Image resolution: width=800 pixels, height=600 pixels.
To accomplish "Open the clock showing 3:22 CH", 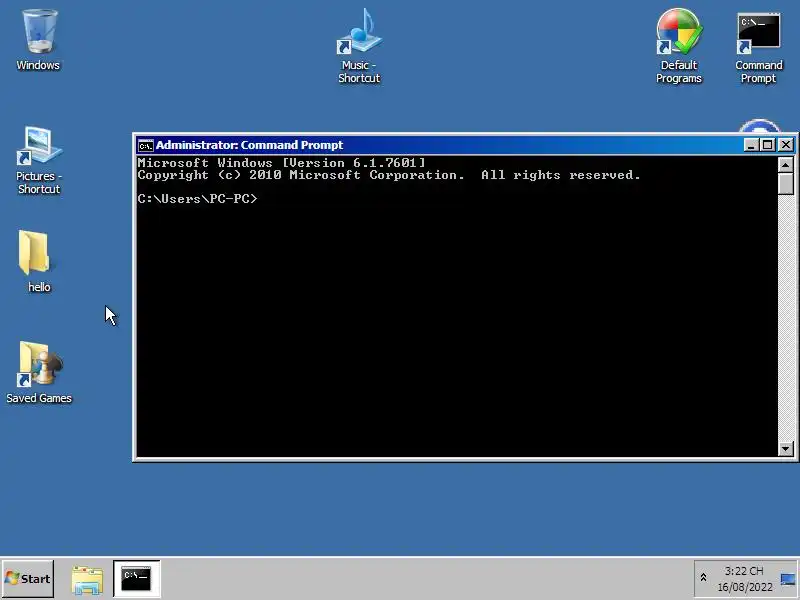I will [x=744, y=571].
